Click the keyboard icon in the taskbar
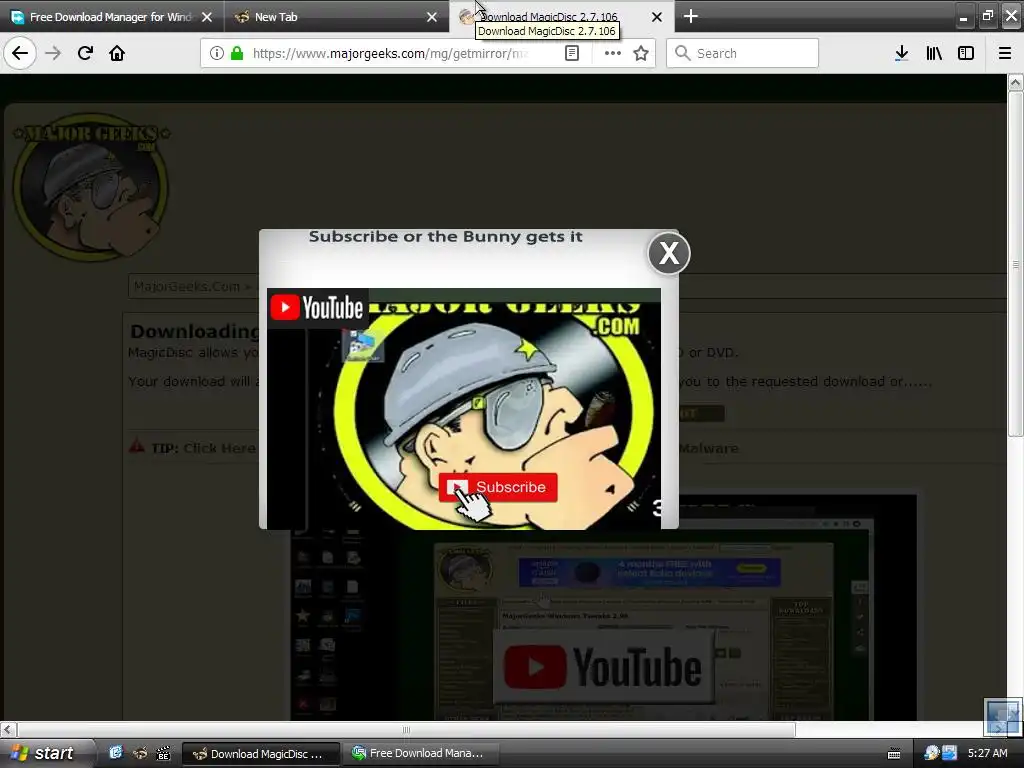1024x768 pixels. tap(894, 754)
